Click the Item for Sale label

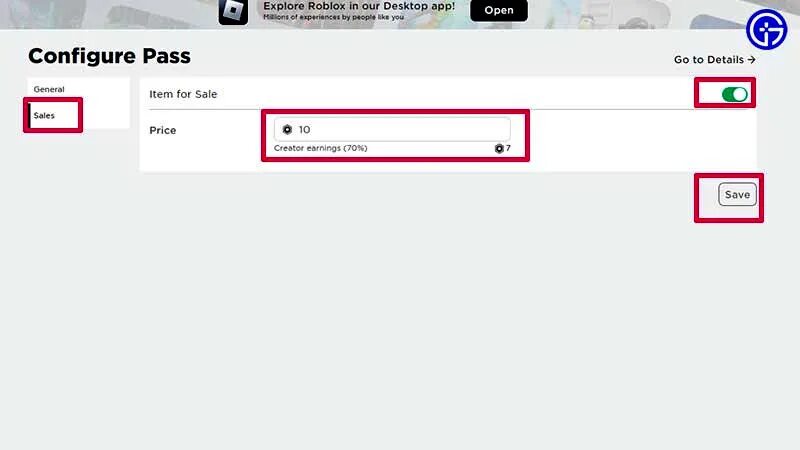point(183,94)
